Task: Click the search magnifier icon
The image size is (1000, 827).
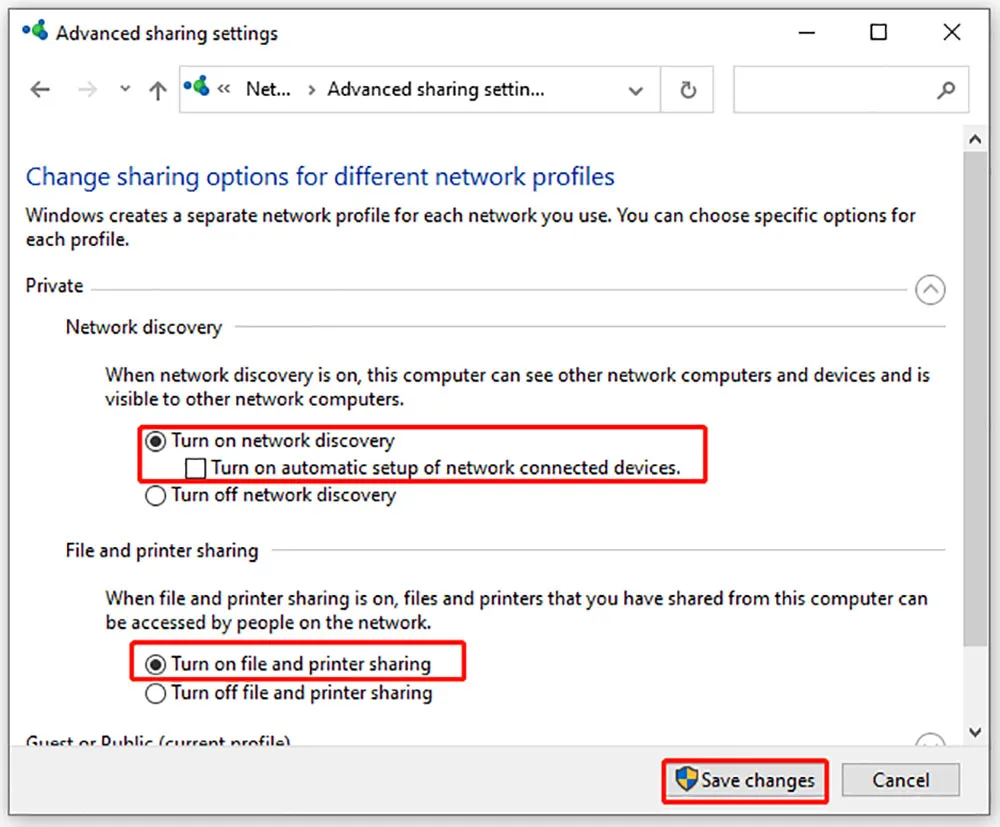Action: coord(946,90)
